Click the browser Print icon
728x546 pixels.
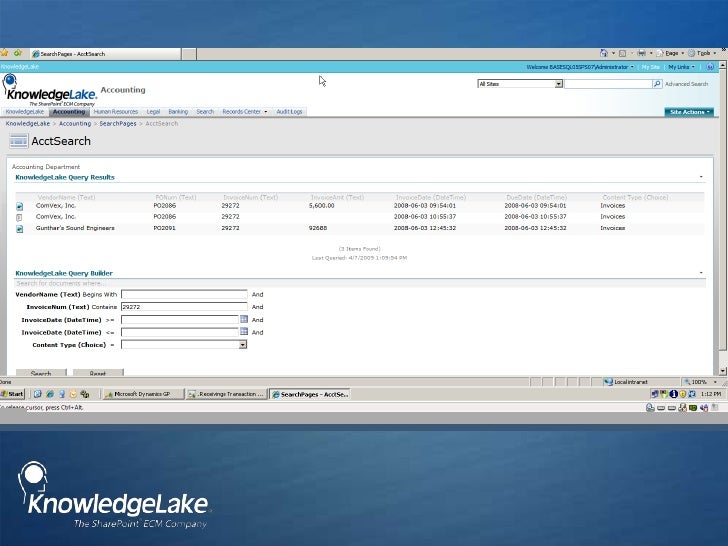pyautogui.click(x=641, y=53)
